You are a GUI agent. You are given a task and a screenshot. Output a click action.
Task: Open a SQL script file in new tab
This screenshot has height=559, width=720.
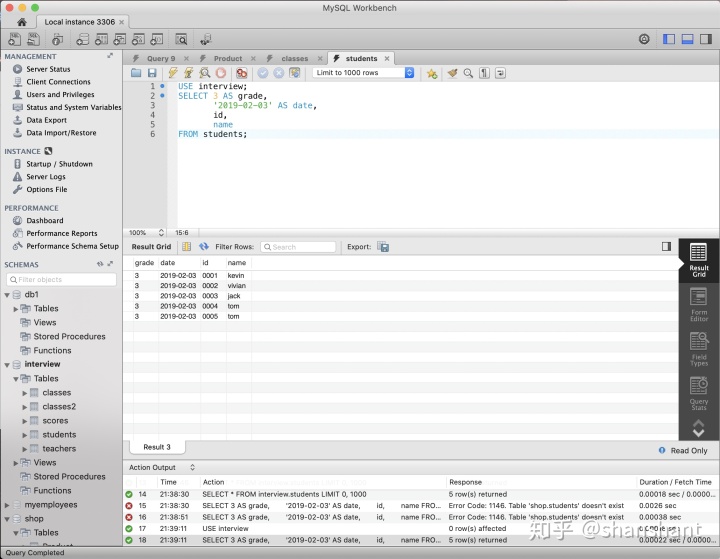pyautogui.click(x=33, y=40)
